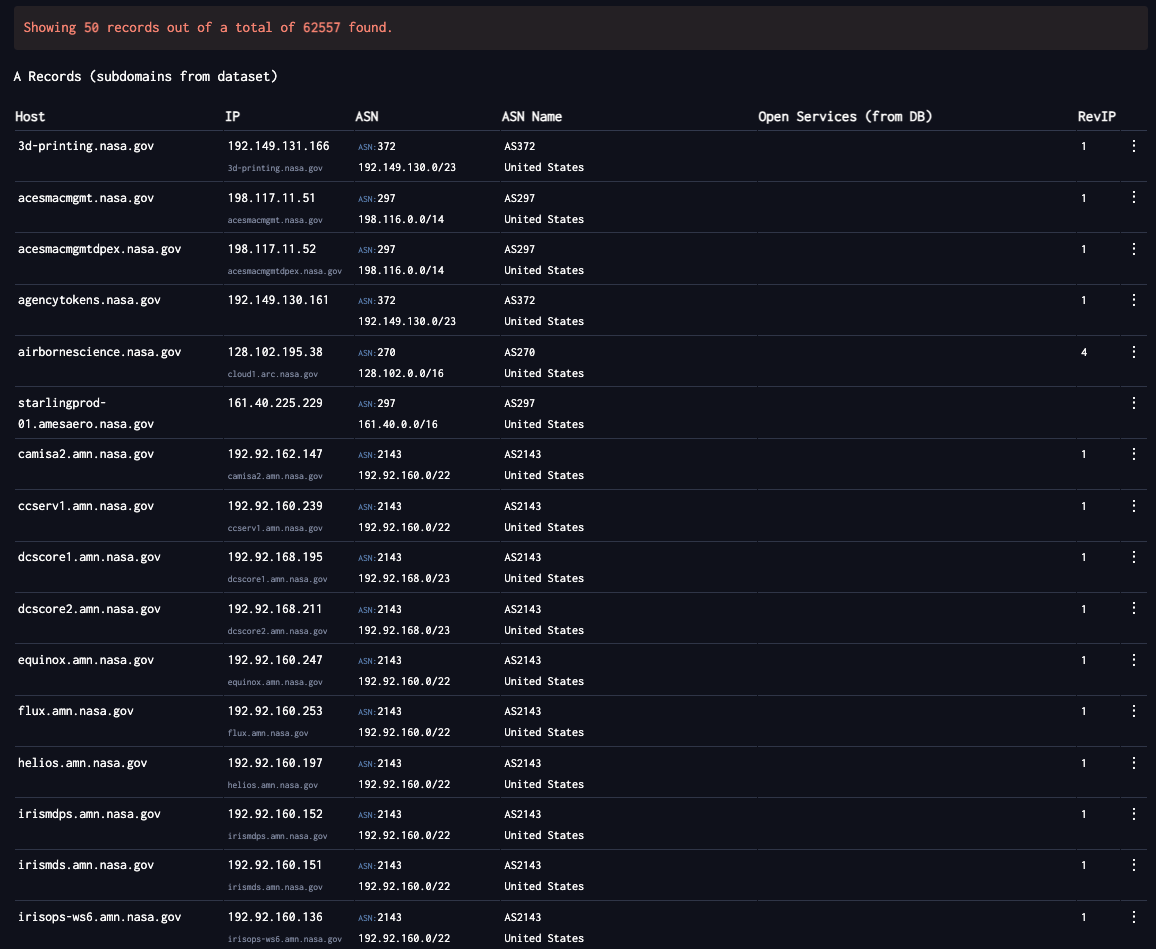Click the Host column header

coord(30,117)
